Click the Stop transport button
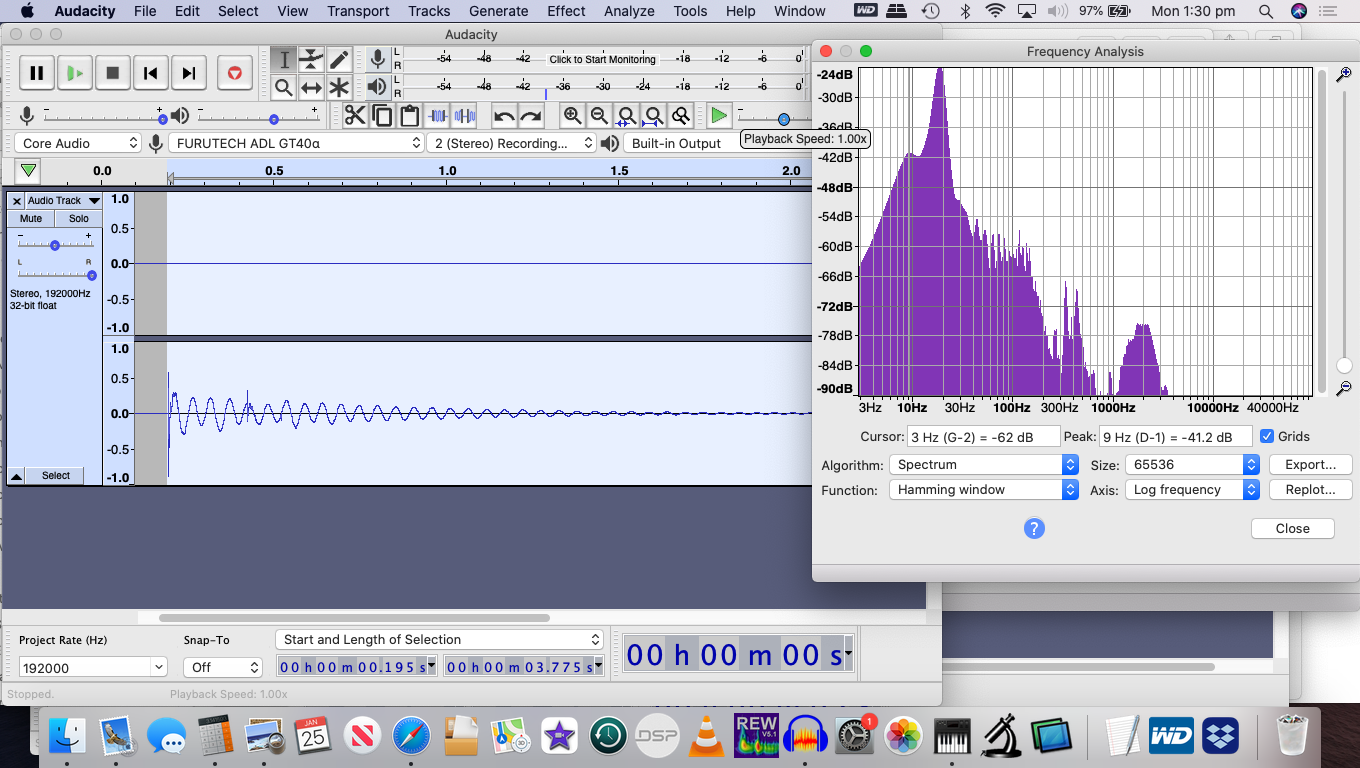The image size is (1360, 768). pos(112,73)
